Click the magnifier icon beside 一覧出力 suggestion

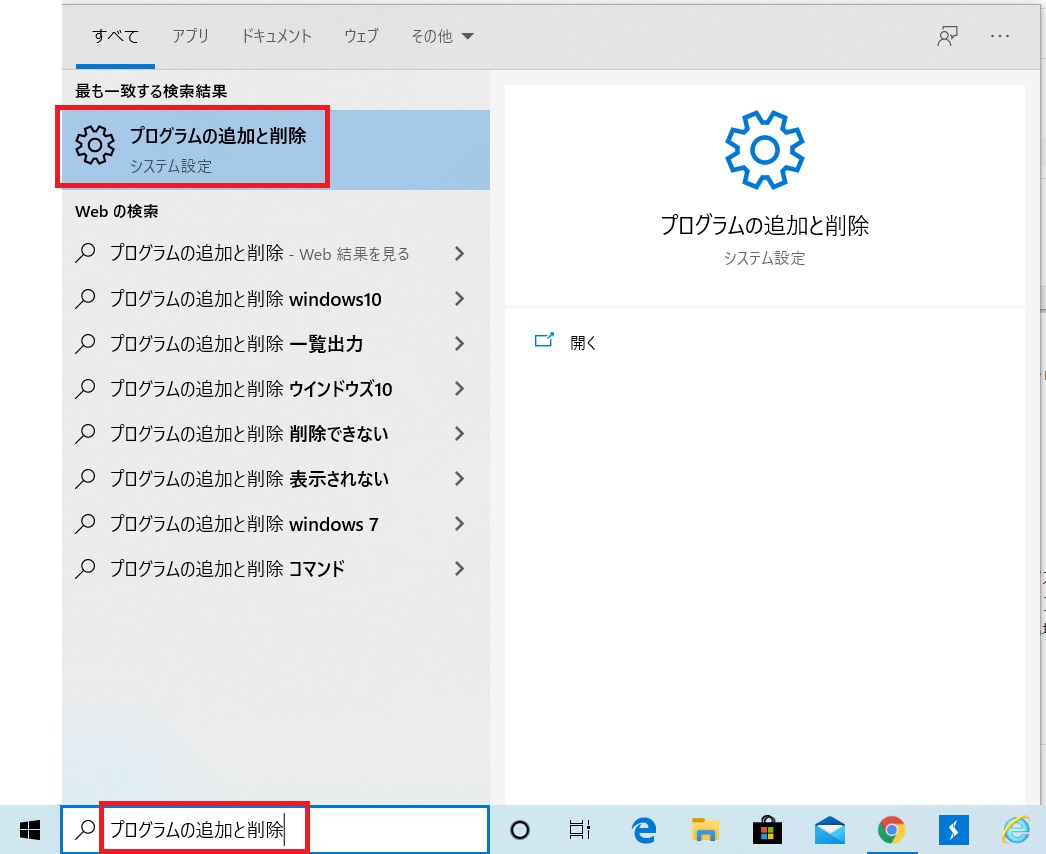(x=85, y=343)
